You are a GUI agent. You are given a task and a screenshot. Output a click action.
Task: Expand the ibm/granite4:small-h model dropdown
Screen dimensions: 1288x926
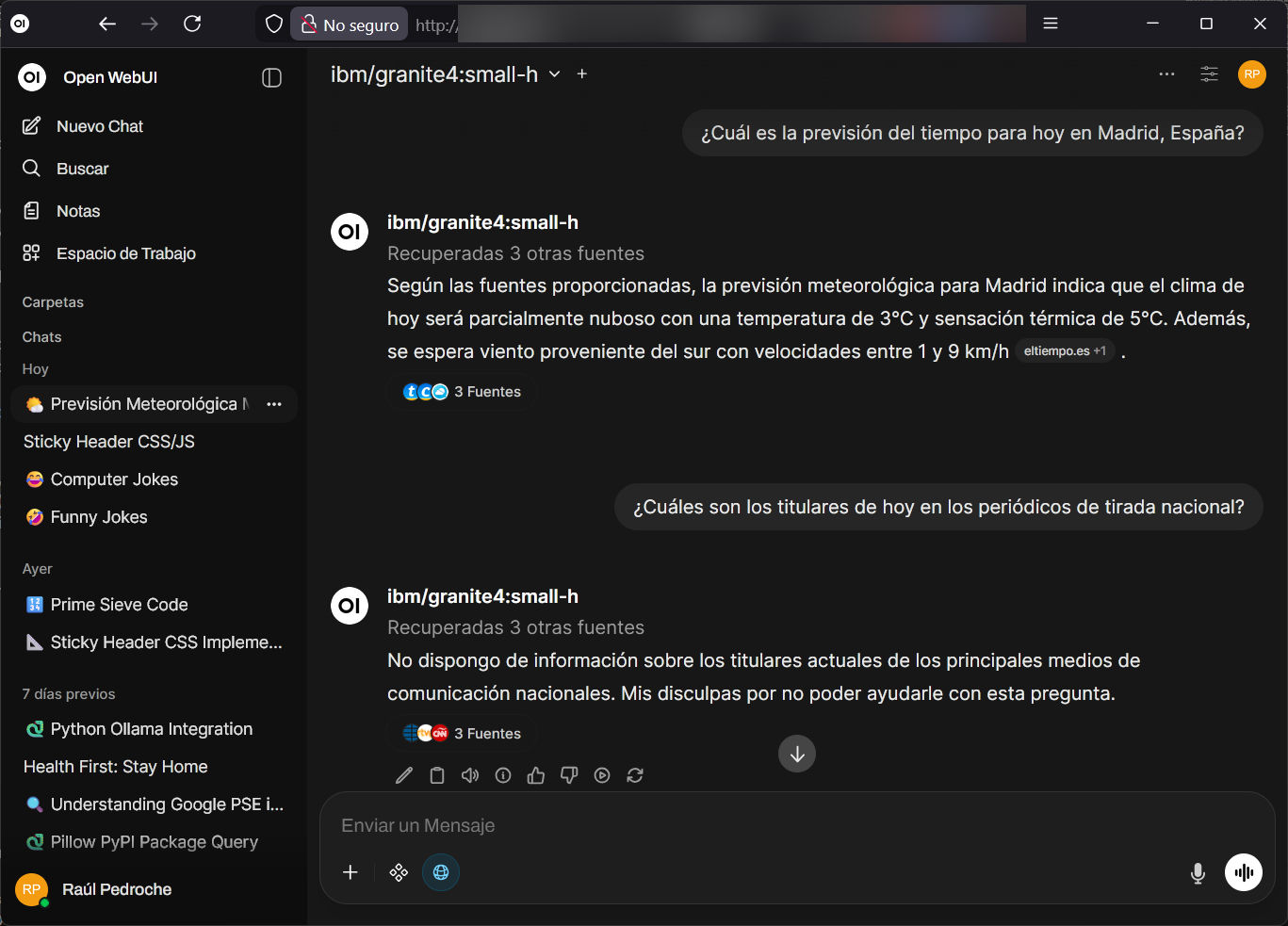(x=555, y=74)
